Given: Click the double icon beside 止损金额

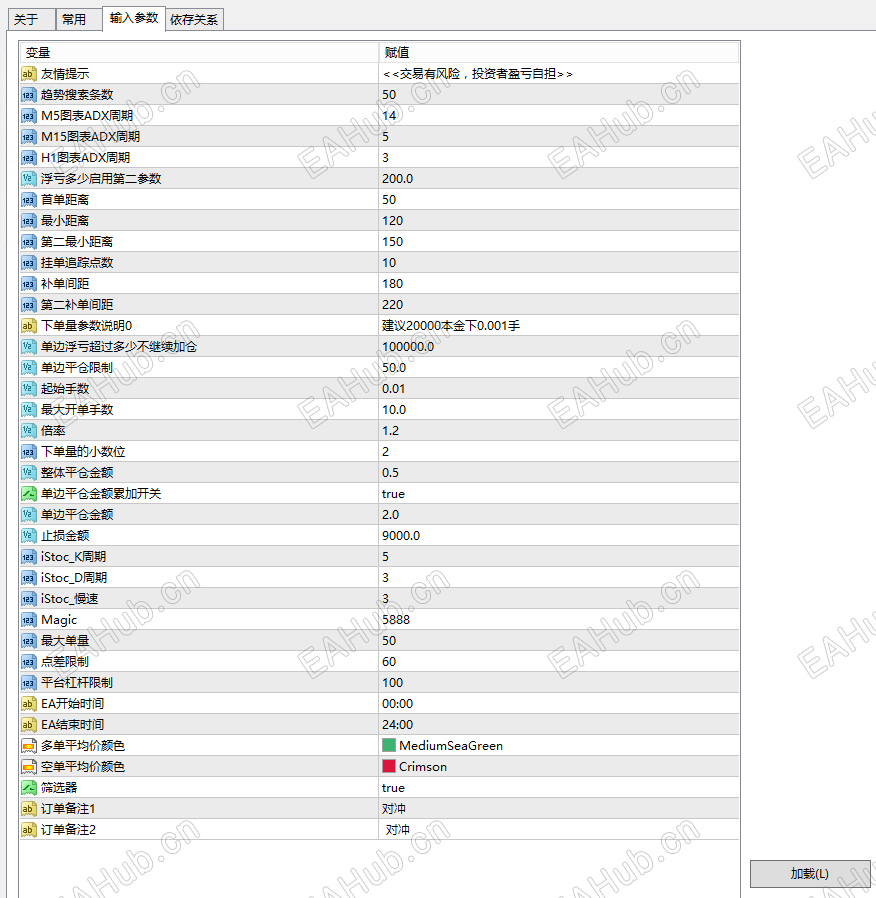Looking at the screenshot, I should click(29, 536).
